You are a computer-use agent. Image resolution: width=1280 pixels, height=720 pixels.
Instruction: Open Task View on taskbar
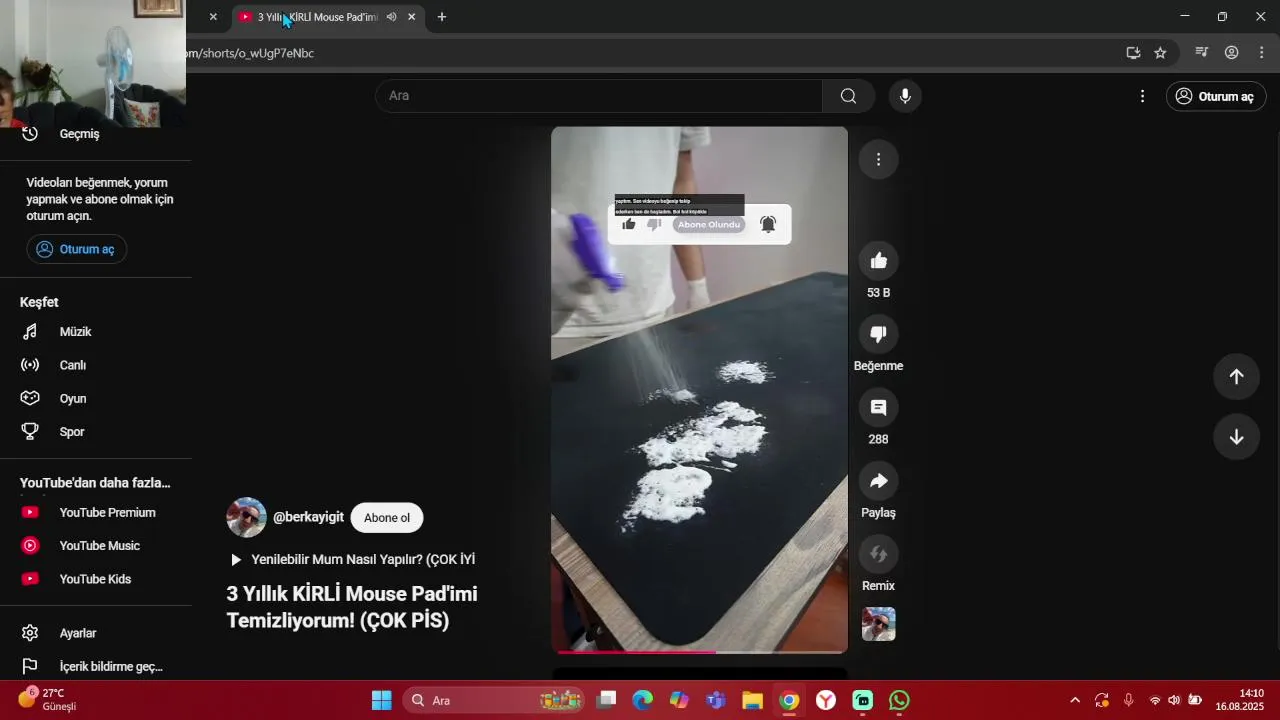click(x=606, y=700)
